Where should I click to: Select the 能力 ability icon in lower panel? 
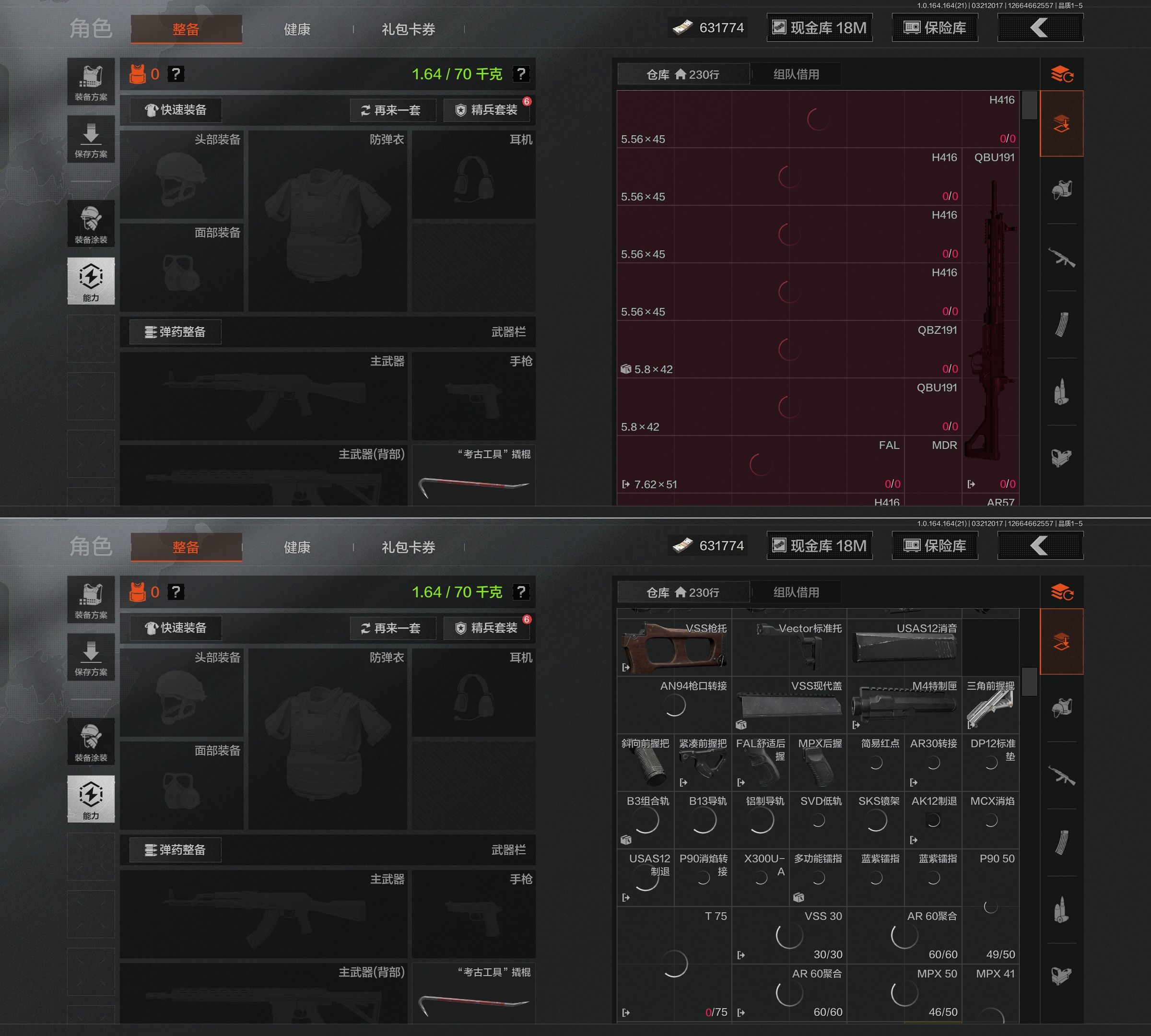pyautogui.click(x=91, y=798)
